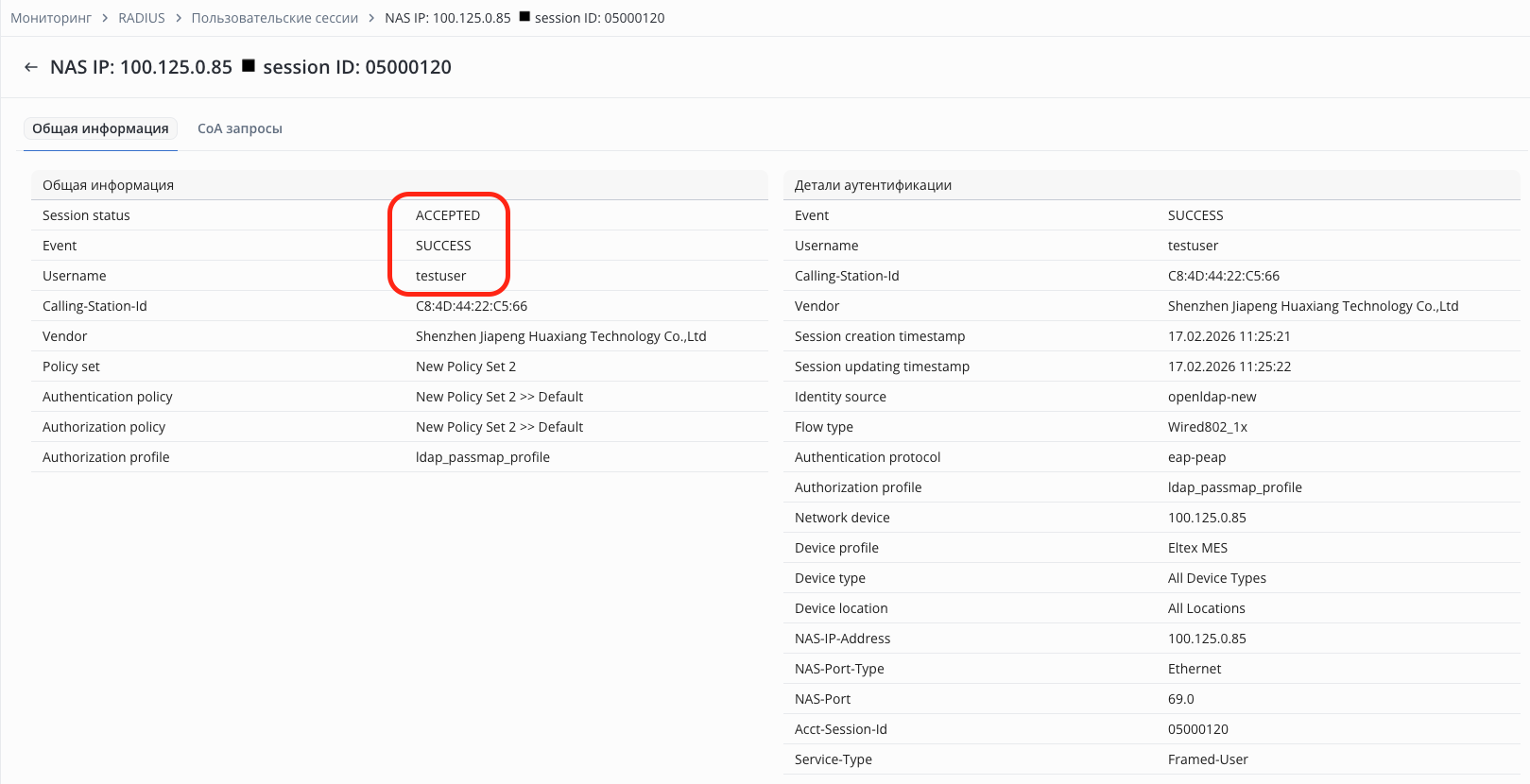The image size is (1530, 784).
Task: Click the Eltex MES device profile value
Action: coord(1197,548)
